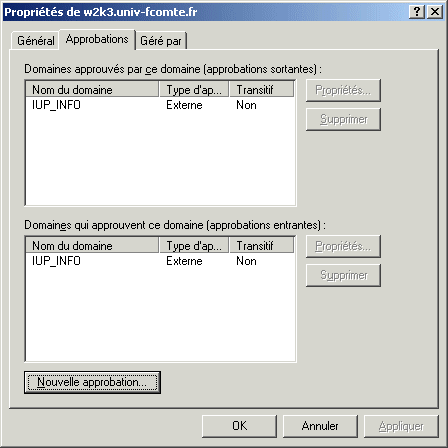This screenshot has height=448, width=448.
Task: Sort incoming list by Nom du domaine
Action: click(92, 246)
